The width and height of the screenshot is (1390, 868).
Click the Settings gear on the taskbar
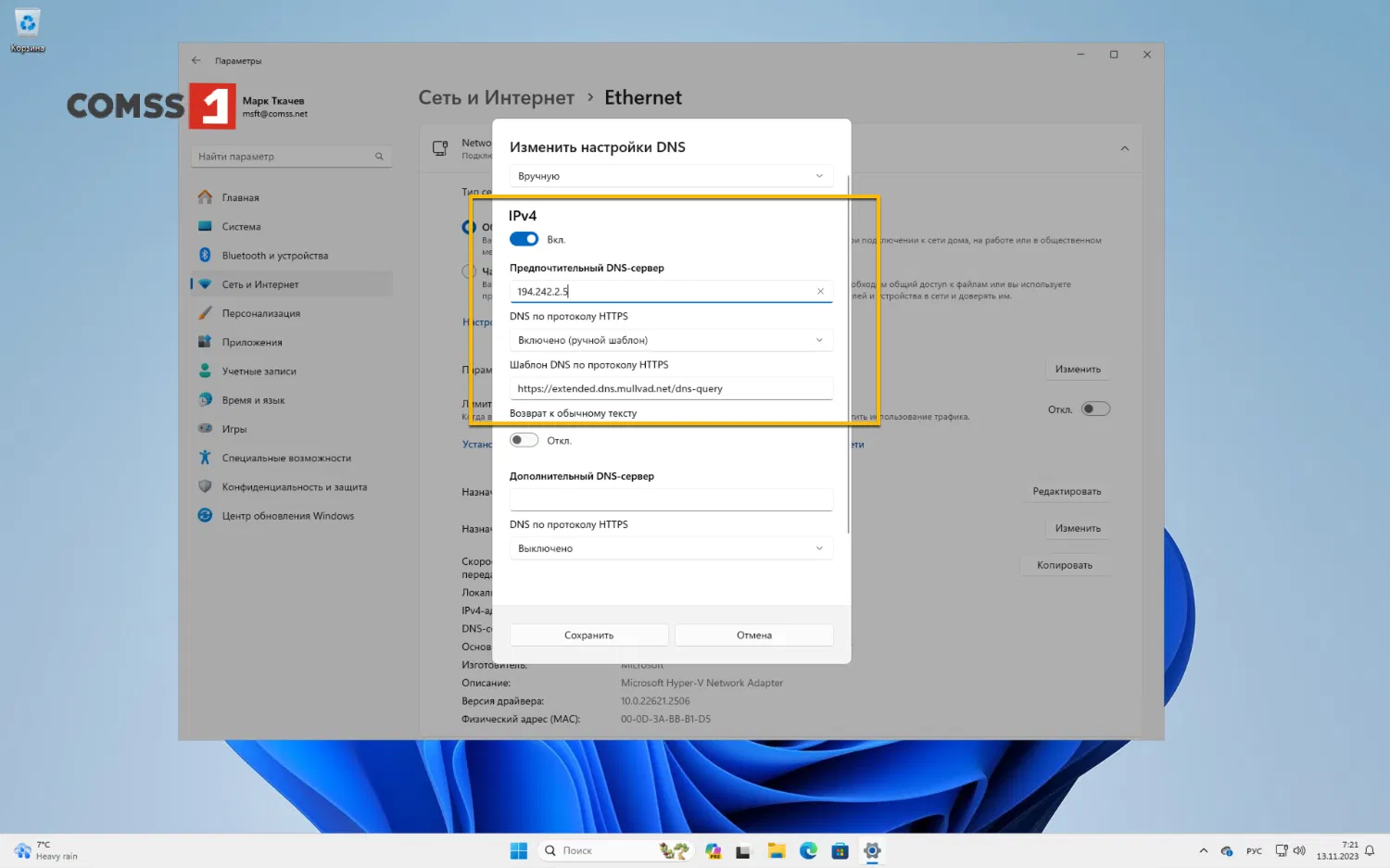click(872, 850)
